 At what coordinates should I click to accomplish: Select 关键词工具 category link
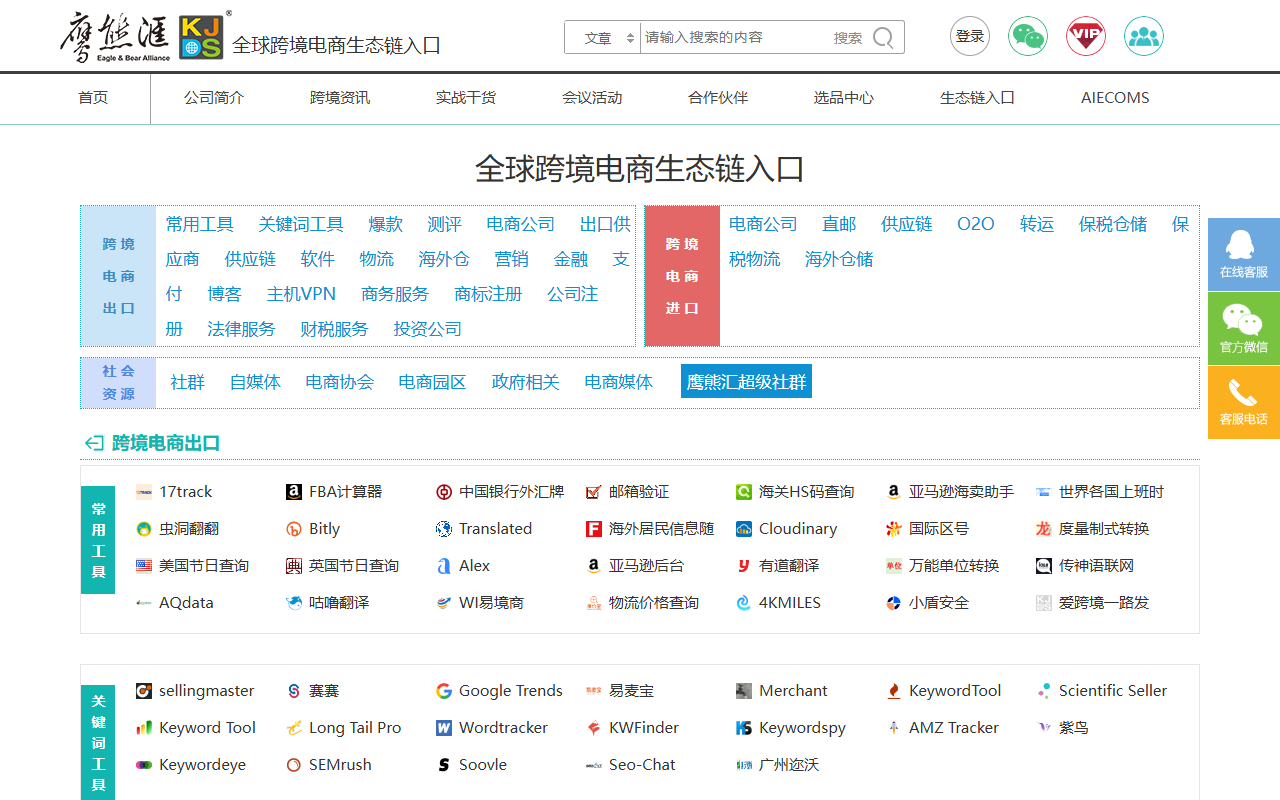point(301,224)
